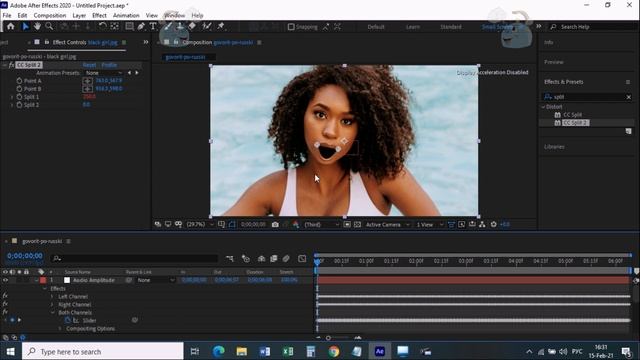Toggle Point A stopwatch
640x360 pixels.
(x=19, y=81)
